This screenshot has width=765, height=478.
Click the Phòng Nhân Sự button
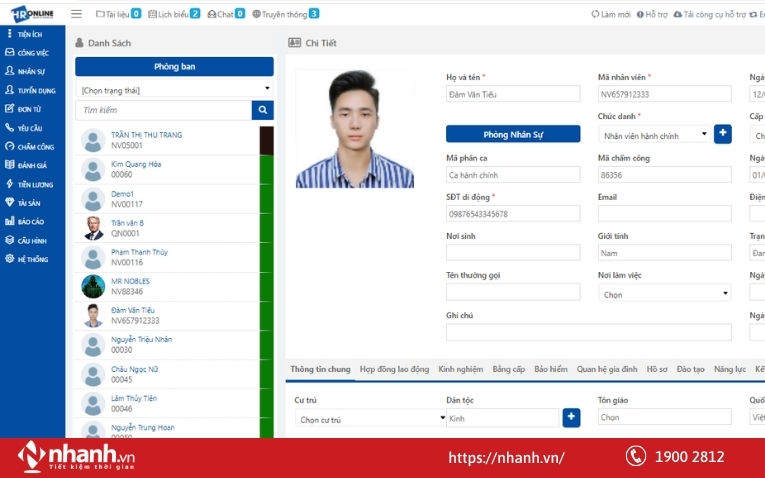pyautogui.click(x=513, y=134)
